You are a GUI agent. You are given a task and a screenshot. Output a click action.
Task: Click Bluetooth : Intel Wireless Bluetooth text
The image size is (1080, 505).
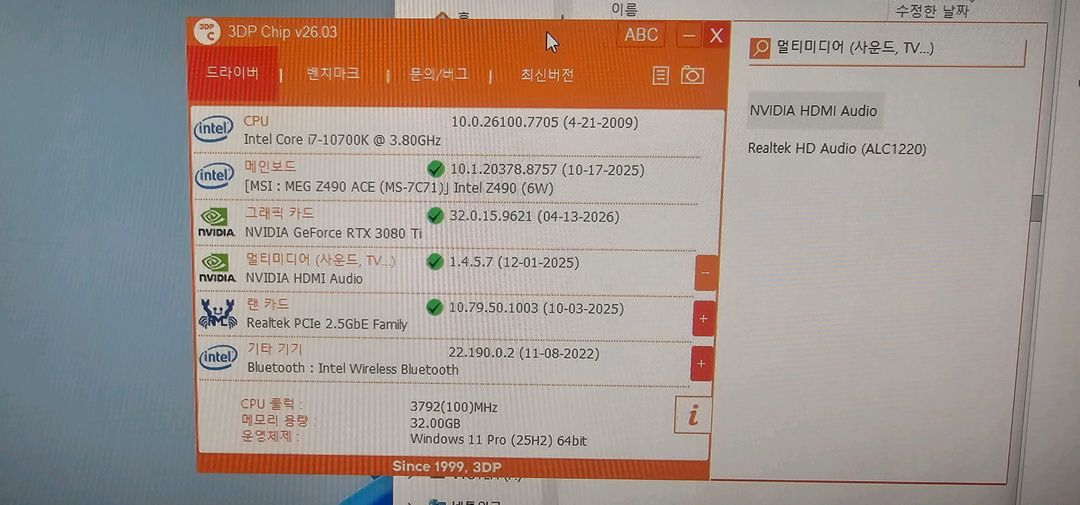tap(353, 369)
